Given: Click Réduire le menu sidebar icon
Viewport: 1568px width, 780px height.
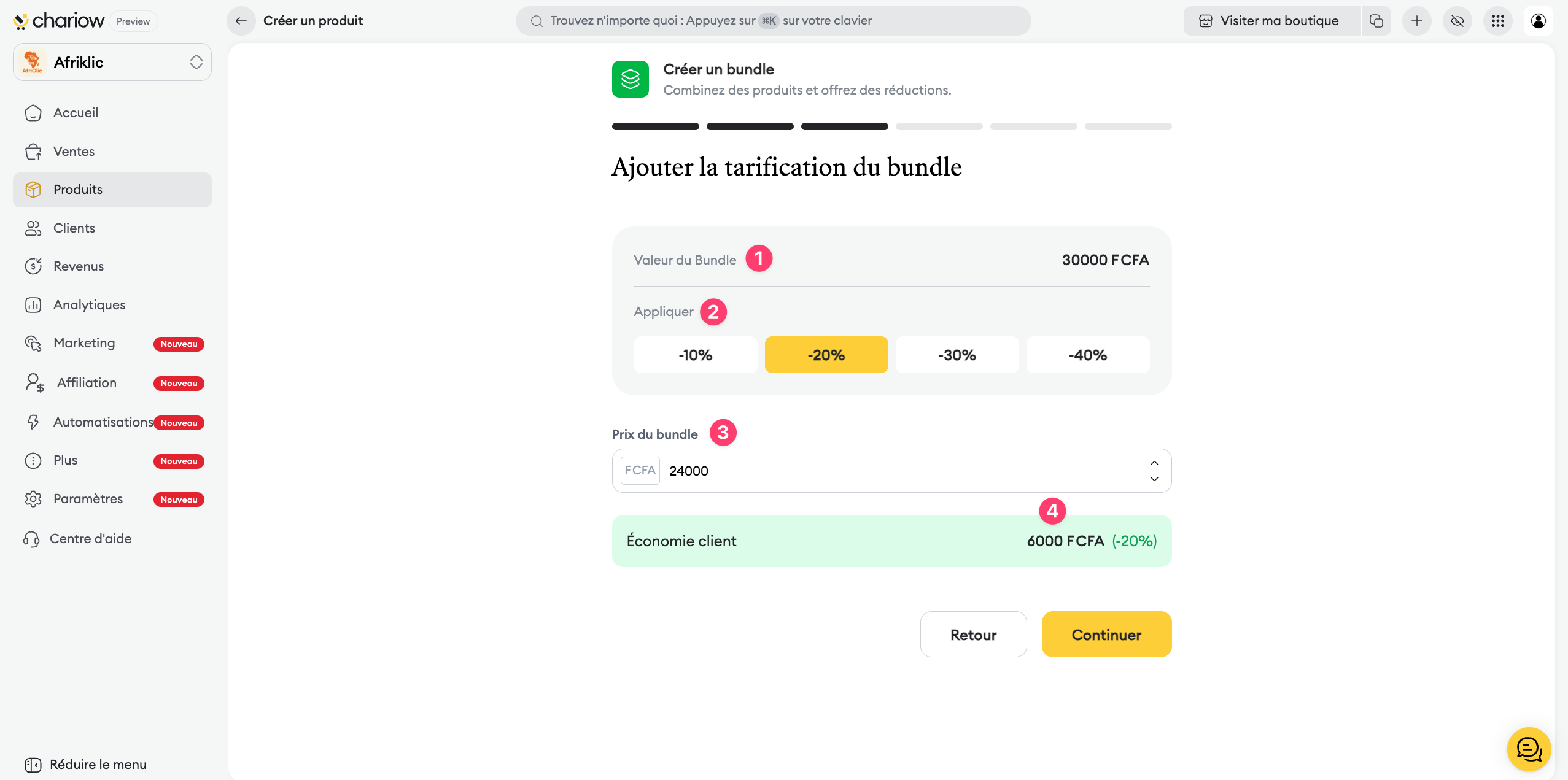Looking at the screenshot, I should pyautogui.click(x=33, y=765).
